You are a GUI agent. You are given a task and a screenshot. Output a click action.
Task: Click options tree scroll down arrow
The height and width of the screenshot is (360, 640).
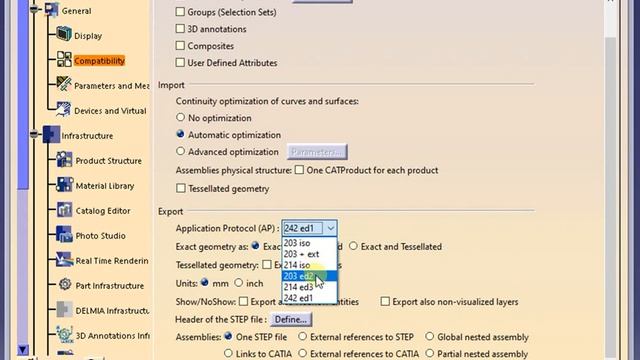23,349
